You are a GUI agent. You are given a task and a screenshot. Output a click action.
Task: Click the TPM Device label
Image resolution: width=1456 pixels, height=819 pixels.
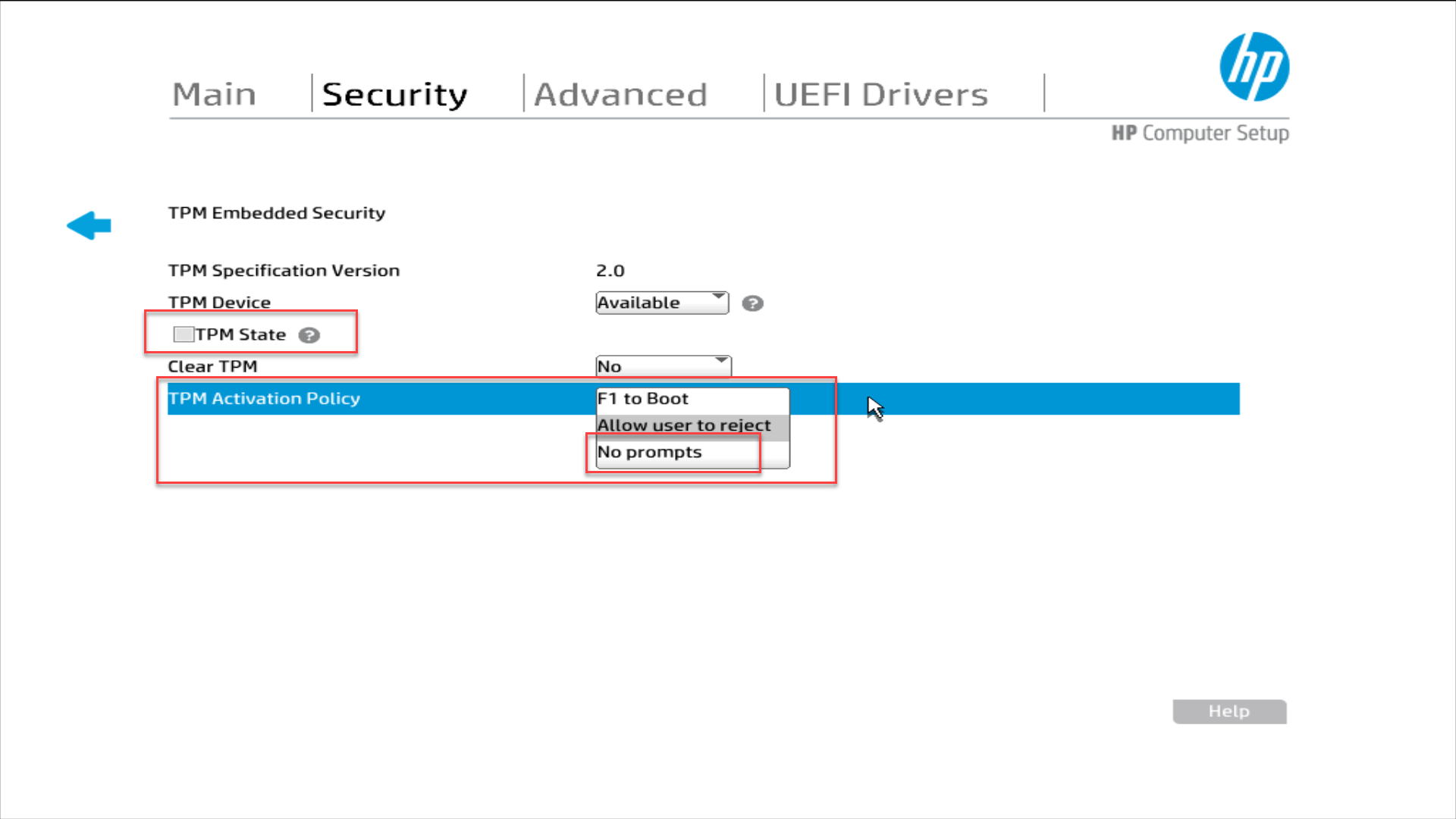click(219, 303)
